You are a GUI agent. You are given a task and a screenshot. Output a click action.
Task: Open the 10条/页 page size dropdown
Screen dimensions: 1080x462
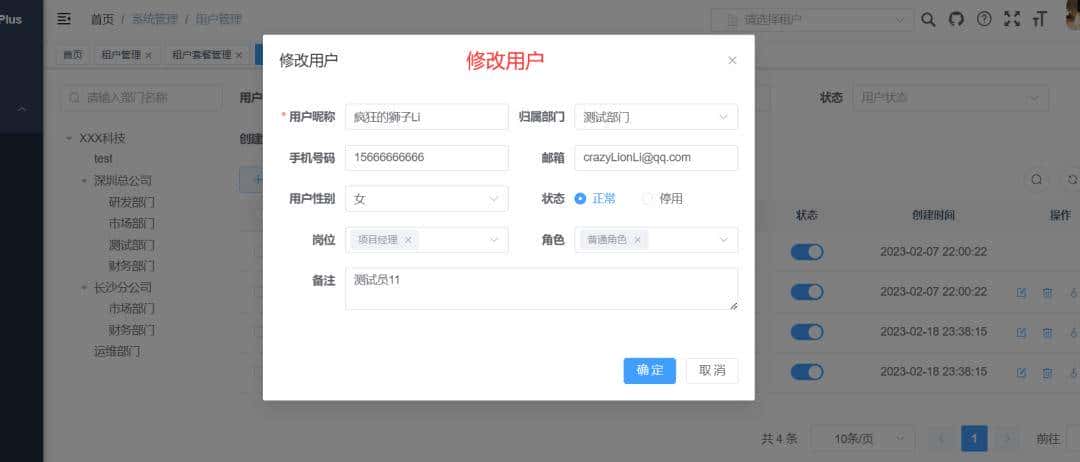[x=863, y=439]
